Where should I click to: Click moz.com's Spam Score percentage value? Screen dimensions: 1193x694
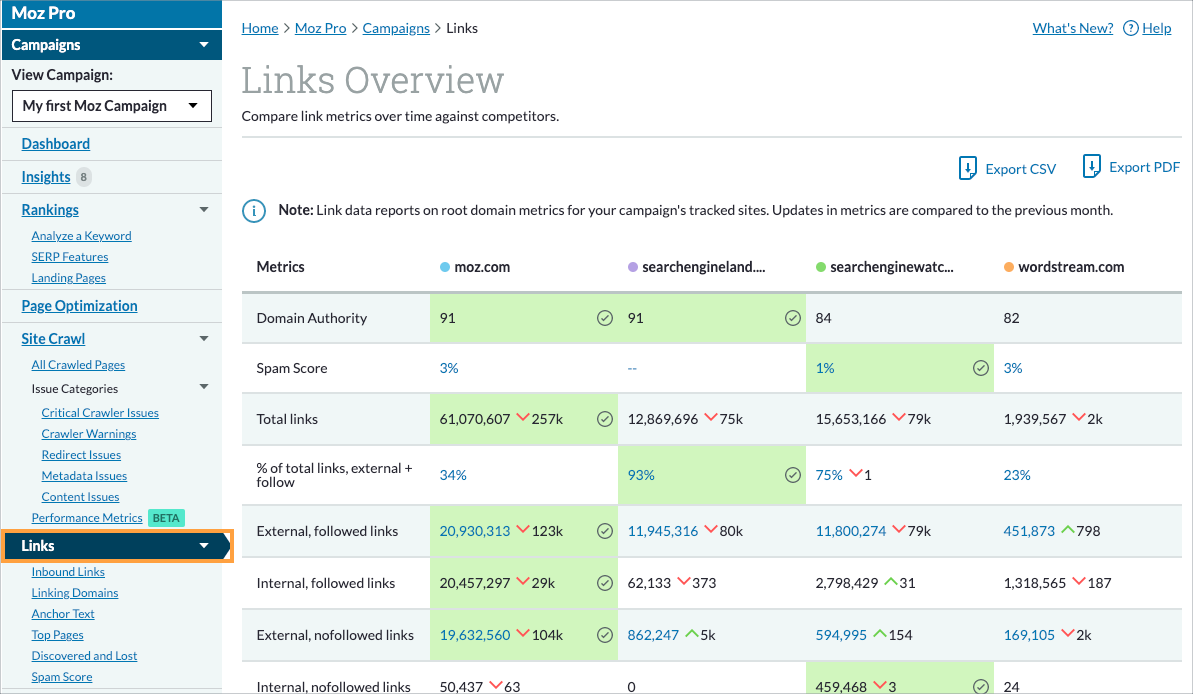tap(448, 368)
